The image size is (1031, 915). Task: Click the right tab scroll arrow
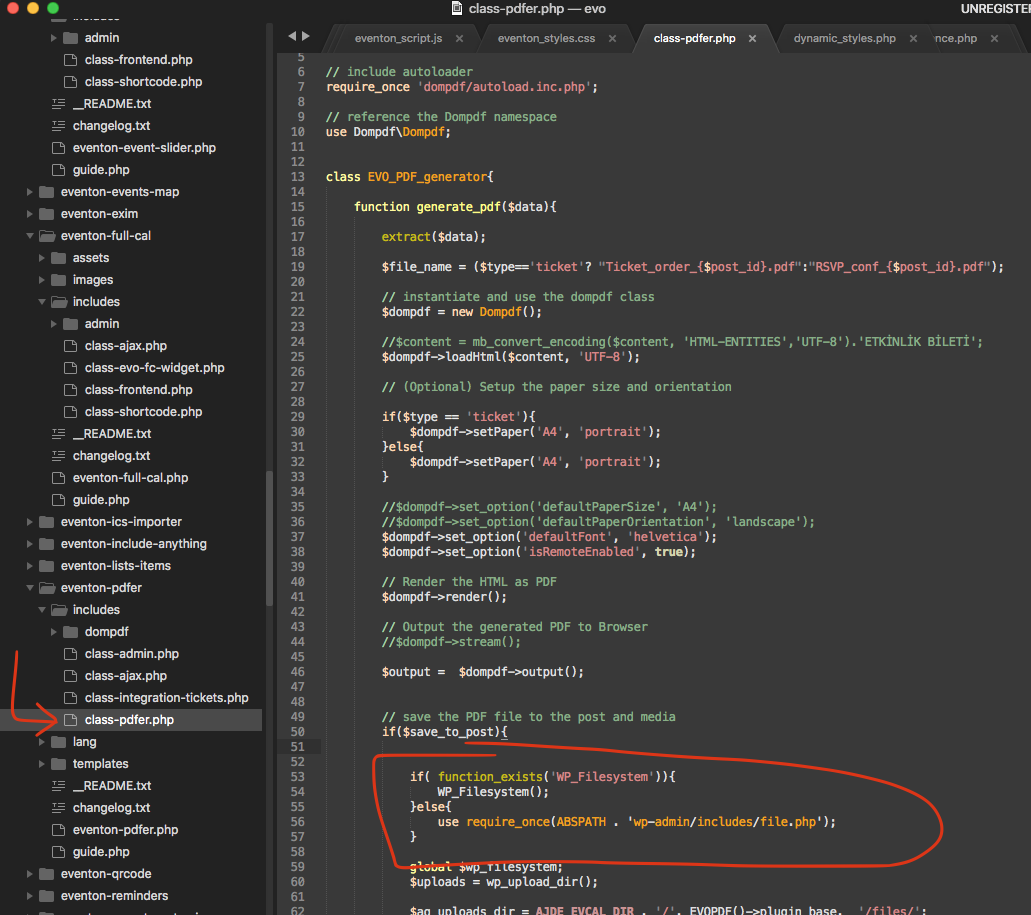(305, 36)
